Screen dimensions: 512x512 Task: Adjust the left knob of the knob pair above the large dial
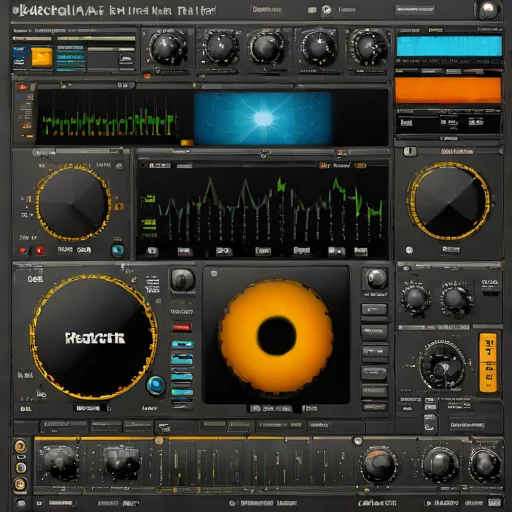[415, 298]
